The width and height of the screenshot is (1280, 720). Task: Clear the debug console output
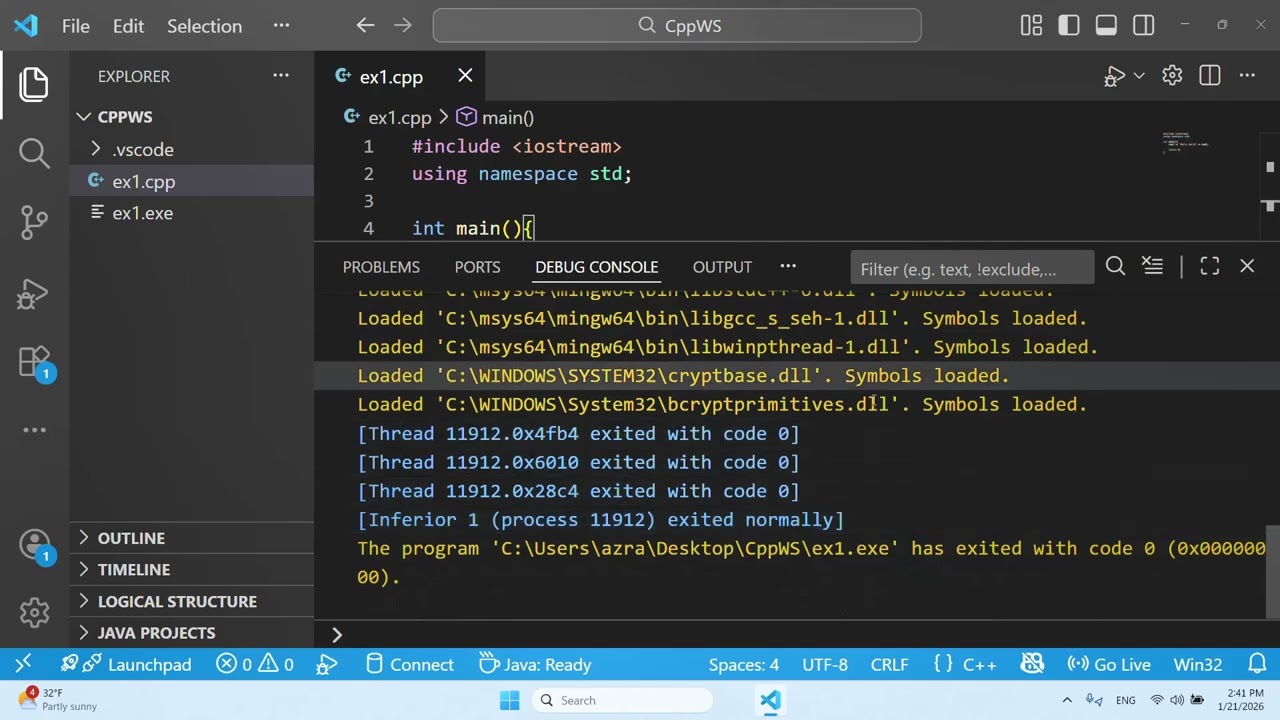tap(1152, 266)
